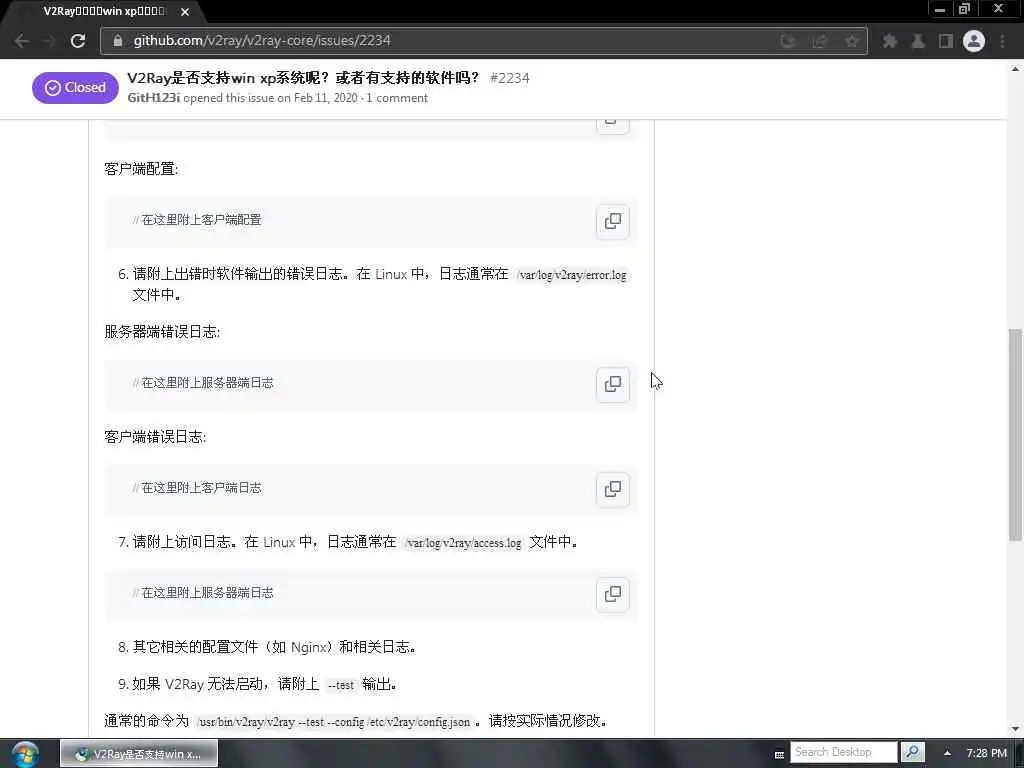The height and width of the screenshot is (768, 1024).
Task: Click the desktop search magnifier button
Action: pyautogui.click(x=912, y=752)
